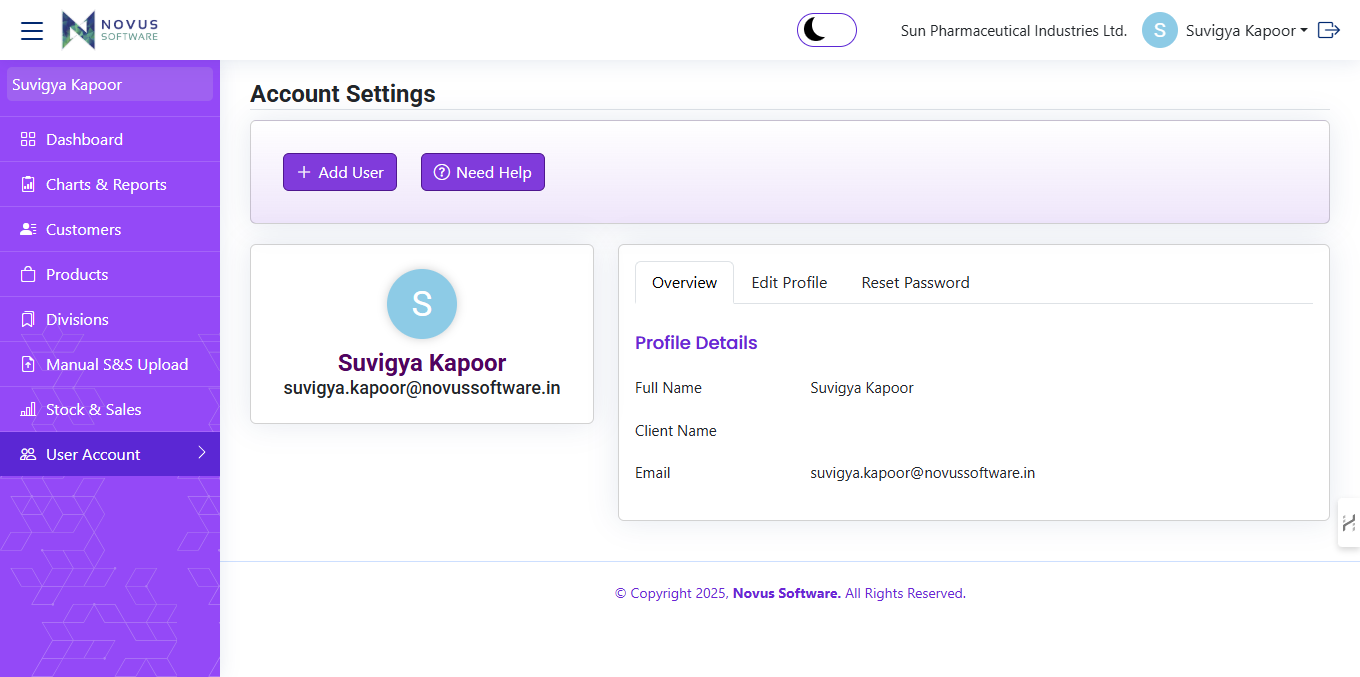Viewport: 1360px width, 677px height.
Task: Click Email value in Profile Details
Action: pyautogui.click(x=923, y=473)
